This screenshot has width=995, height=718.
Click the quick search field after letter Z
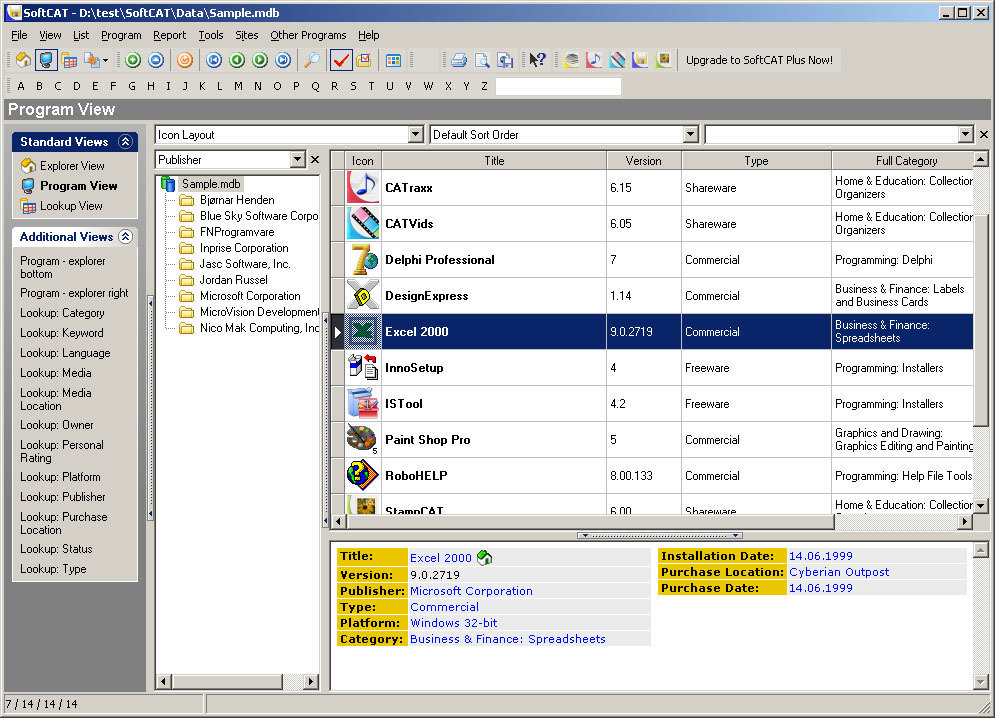(558, 86)
